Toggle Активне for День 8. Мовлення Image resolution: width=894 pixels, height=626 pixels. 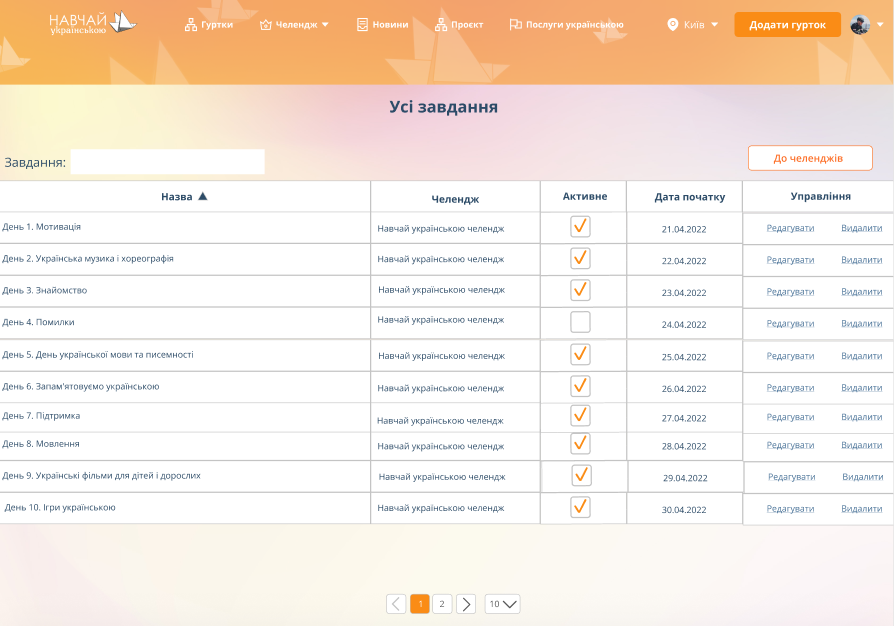pos(580,444)
